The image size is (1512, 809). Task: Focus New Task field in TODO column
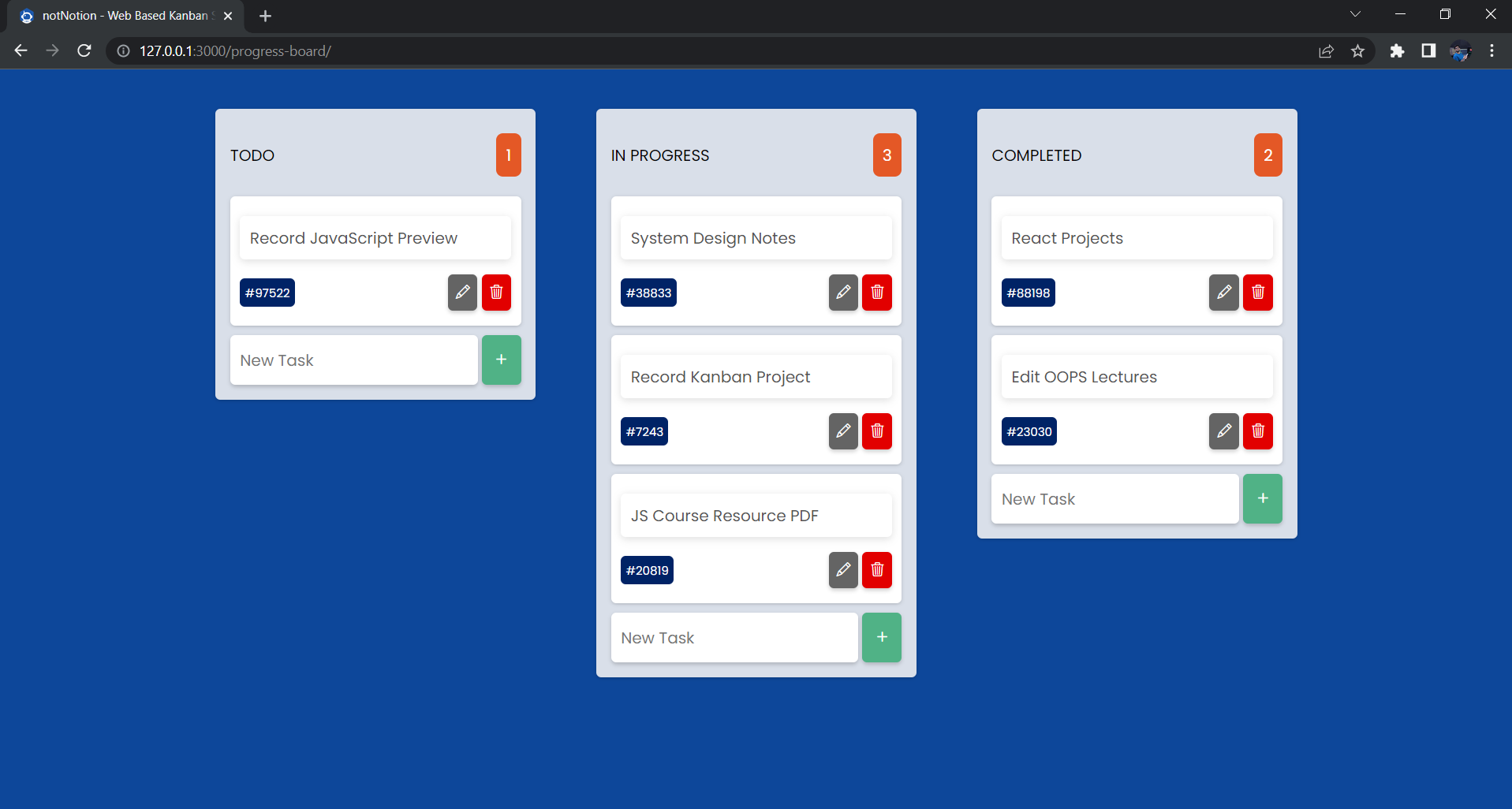click(353, 360)
